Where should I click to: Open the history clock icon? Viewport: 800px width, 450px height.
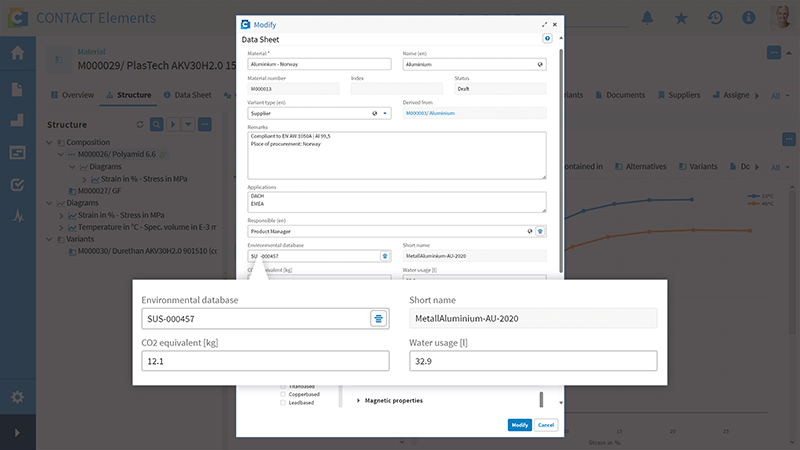click(715, 18)
